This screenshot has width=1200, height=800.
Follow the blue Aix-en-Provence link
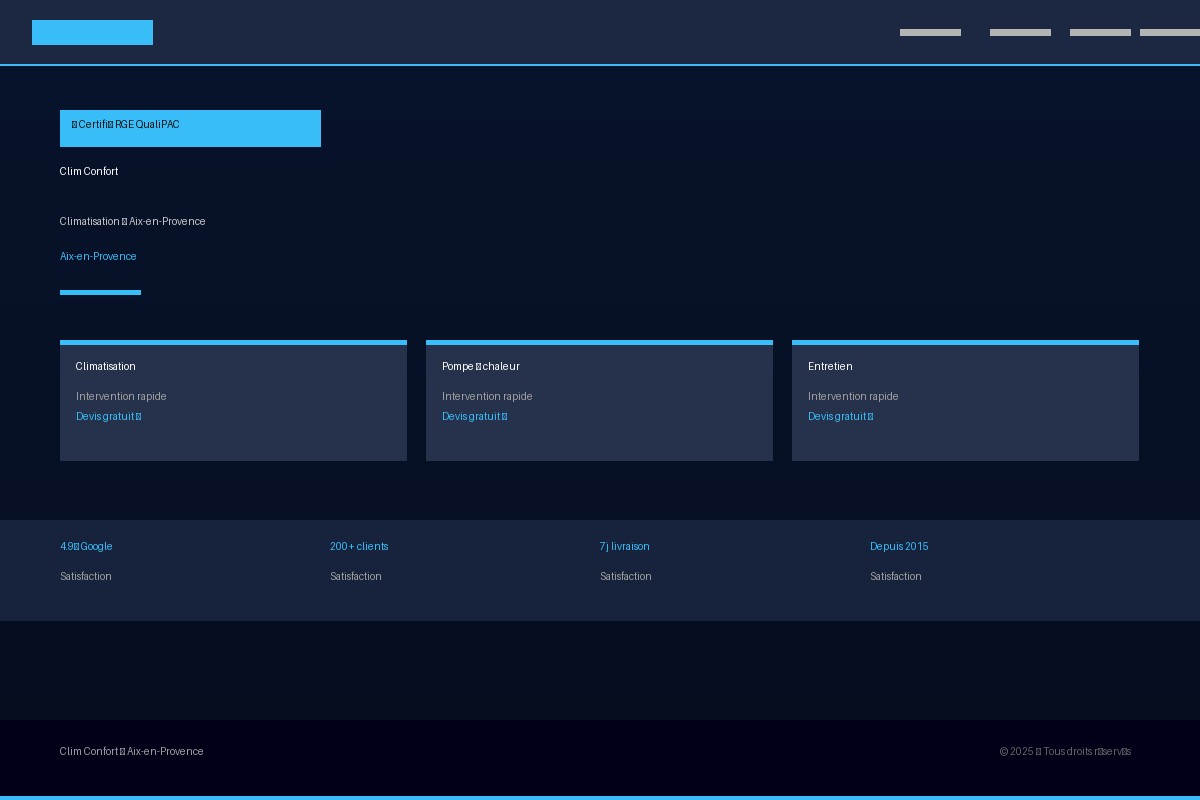click(x=98, y=257)
